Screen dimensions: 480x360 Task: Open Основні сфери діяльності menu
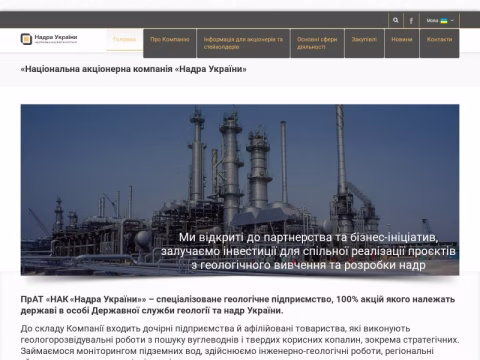point(317,43)
